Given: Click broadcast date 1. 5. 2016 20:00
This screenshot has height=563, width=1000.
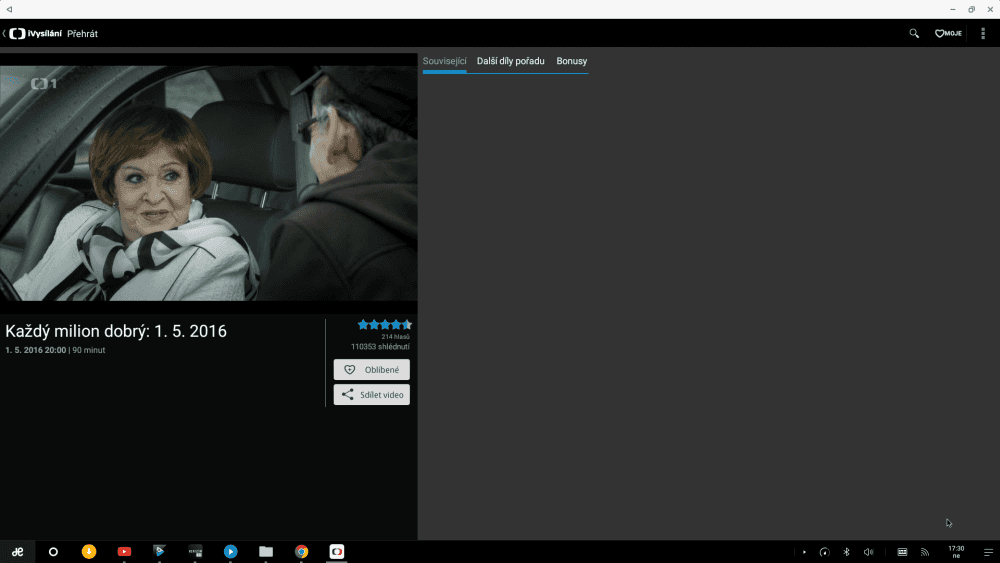Looking at the screenshot, I should point(36,350).
